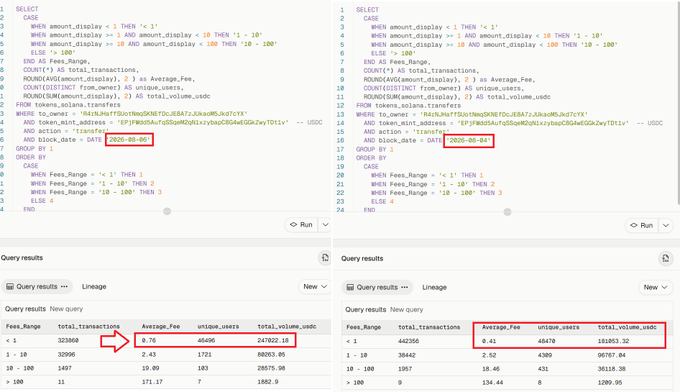Click the '-- USDC' comment in right editor
The image size is (680, 392).
coord(650,123)
